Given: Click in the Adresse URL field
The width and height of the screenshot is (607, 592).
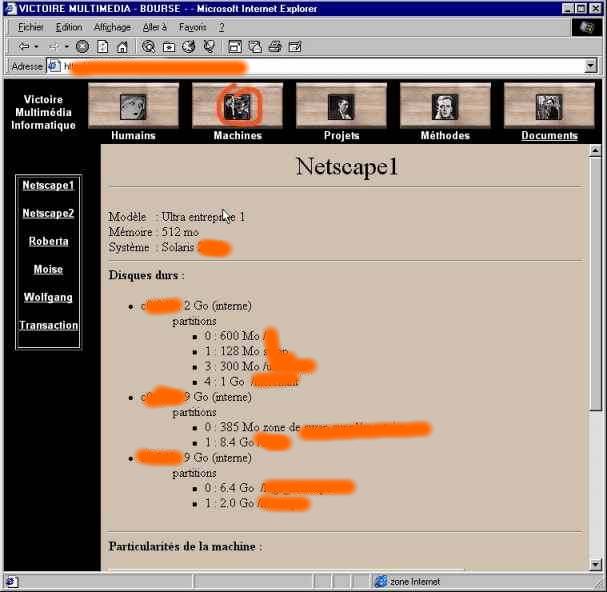Looking at the screenshot, I should [316, 66].
